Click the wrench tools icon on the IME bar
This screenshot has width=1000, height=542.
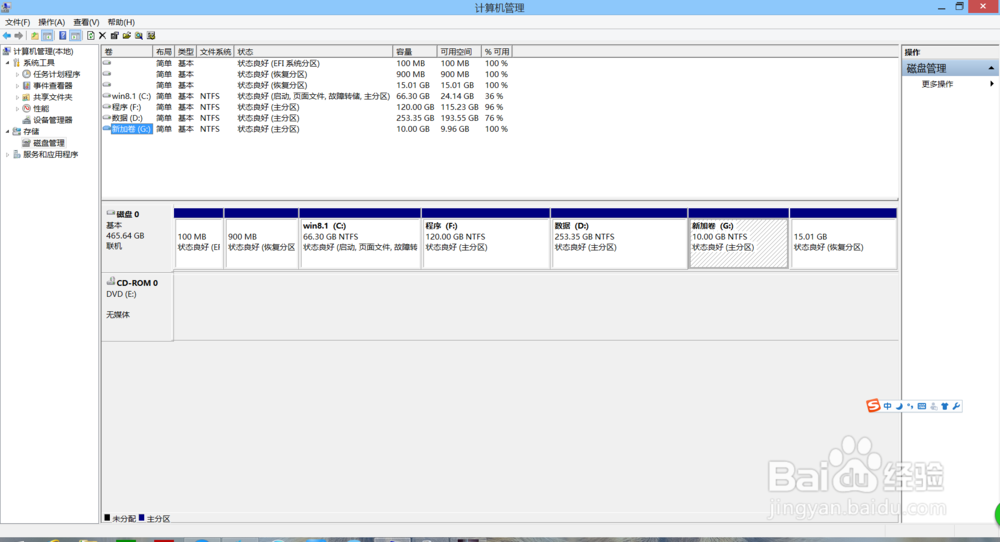click(956, 406)
